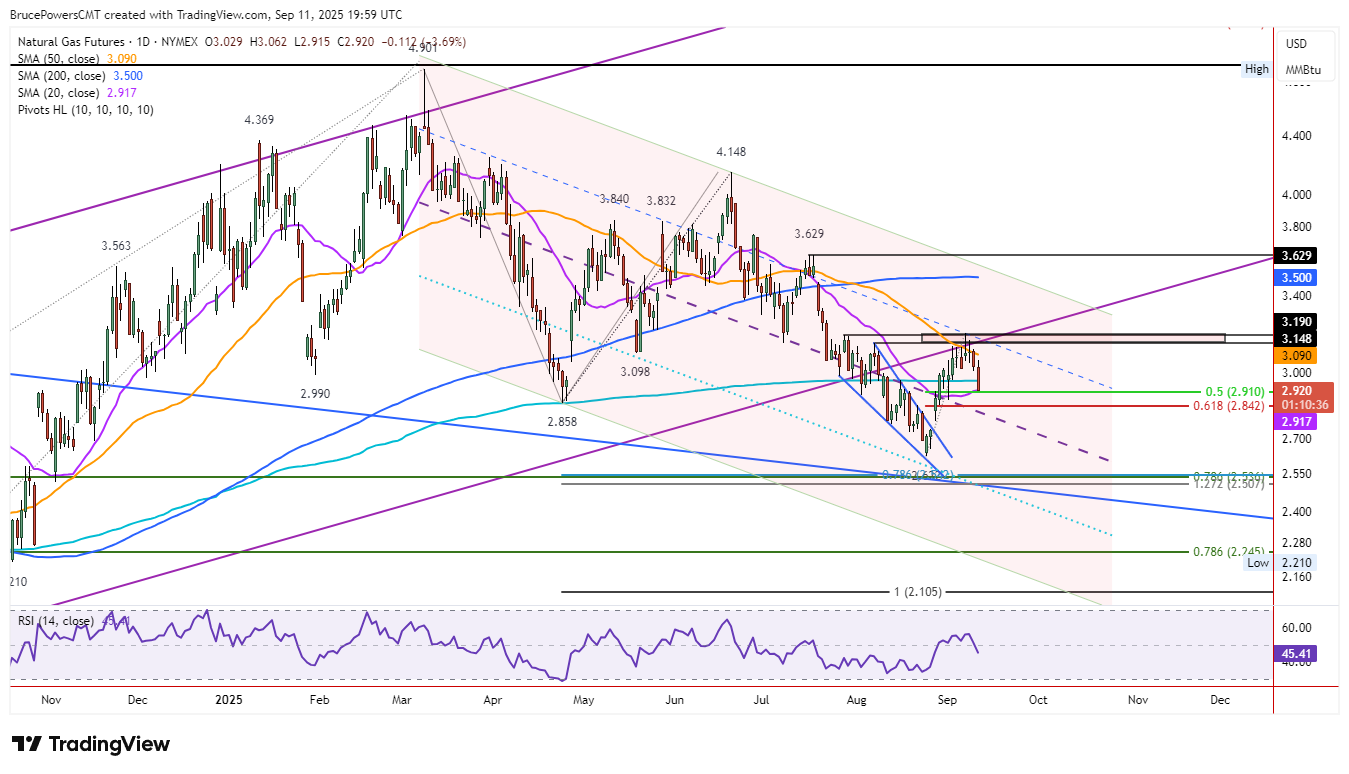Click the 4.901 pivot high label
This screenshot has height=774, width=1349.
tap(422, 48)
